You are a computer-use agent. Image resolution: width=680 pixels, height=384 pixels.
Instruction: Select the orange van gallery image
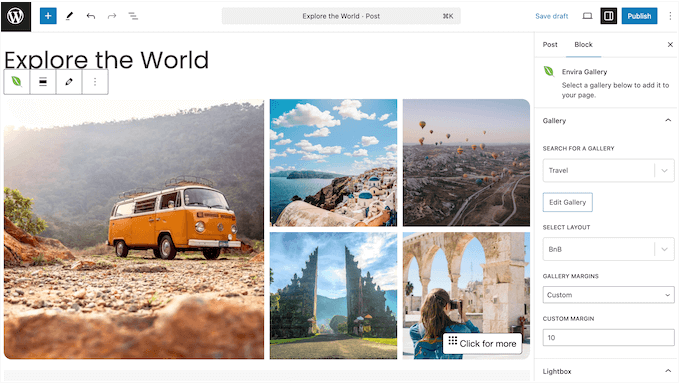pos(134,229)
